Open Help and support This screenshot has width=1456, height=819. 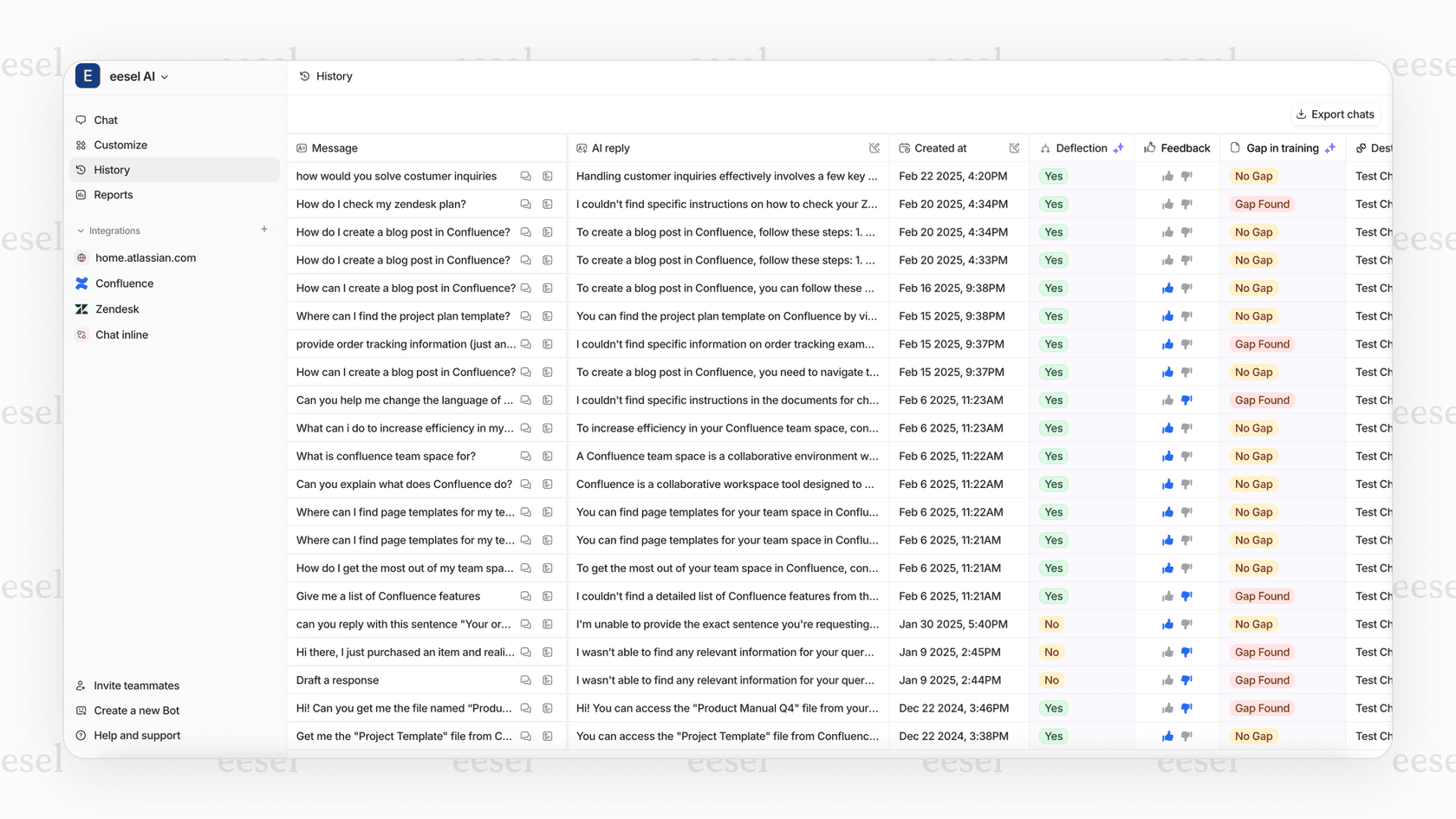coord(137,736)
